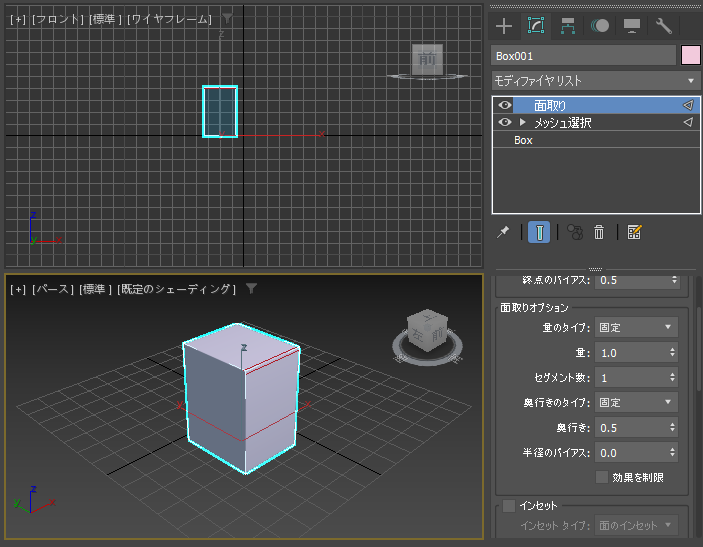The image size is (703, 547).
Task: Adjust the セグメント数 spinner arrows
Action: point(673,378)
